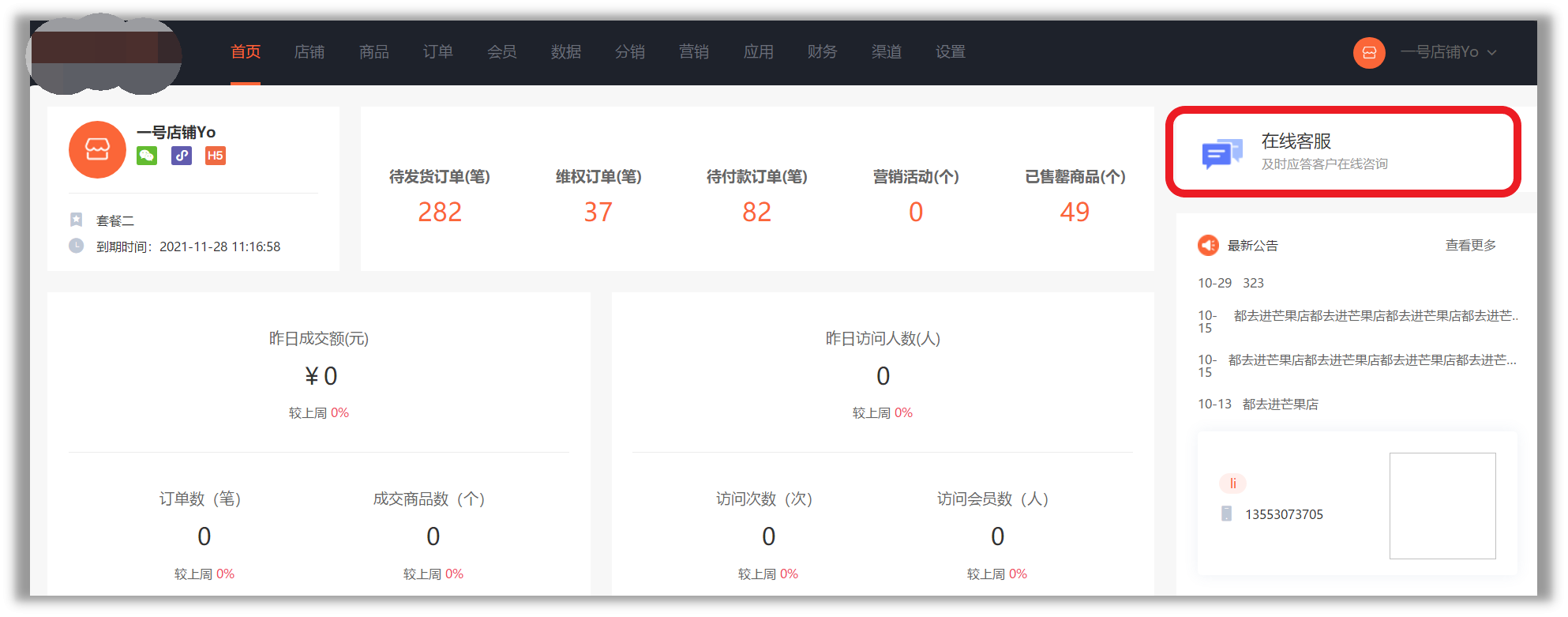Click the orange store avatar in header
This screenshot has width=1568, height=617.
pos(1369,53)
